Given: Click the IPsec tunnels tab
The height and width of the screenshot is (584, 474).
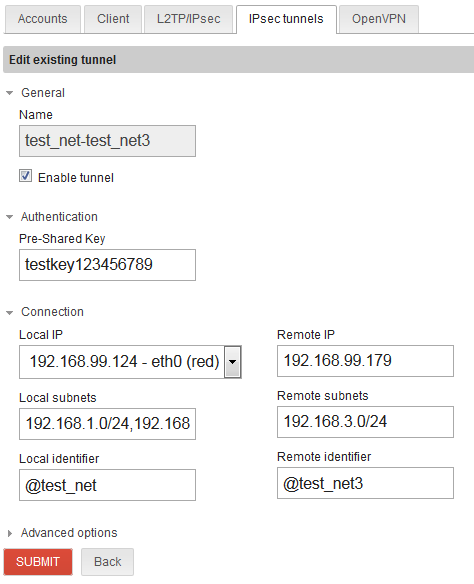Looking at the screenshot, I should click(286, 19).
